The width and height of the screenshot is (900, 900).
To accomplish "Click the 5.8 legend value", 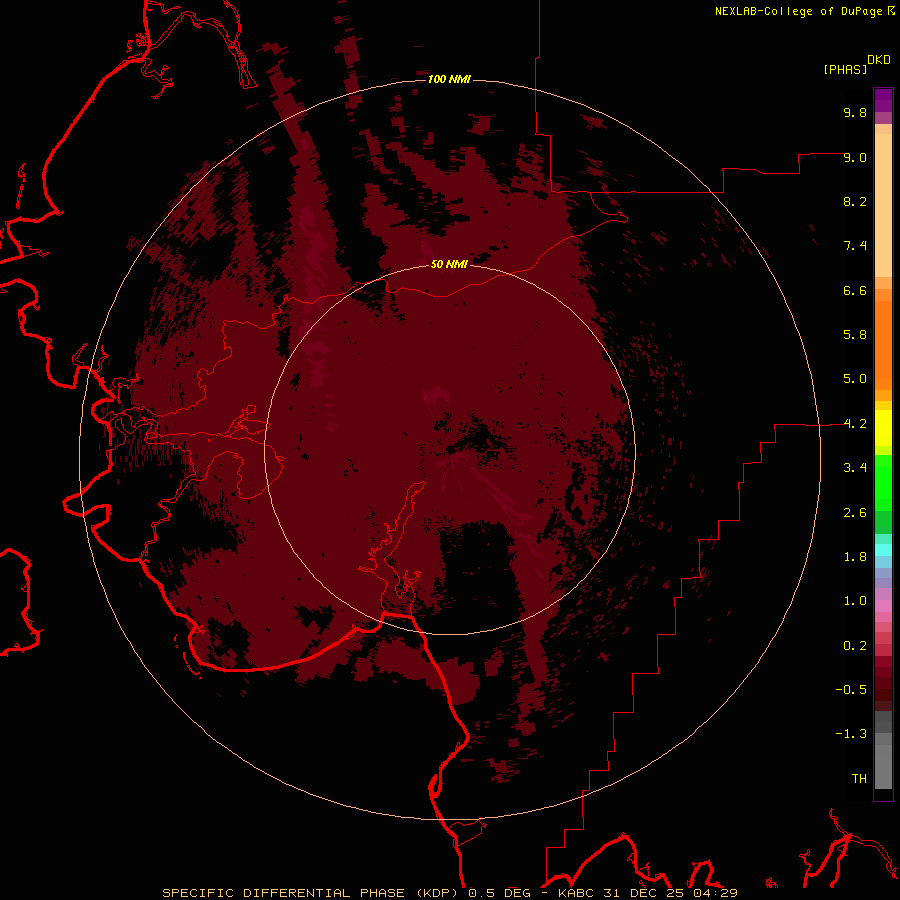I will tap(855, 335).
